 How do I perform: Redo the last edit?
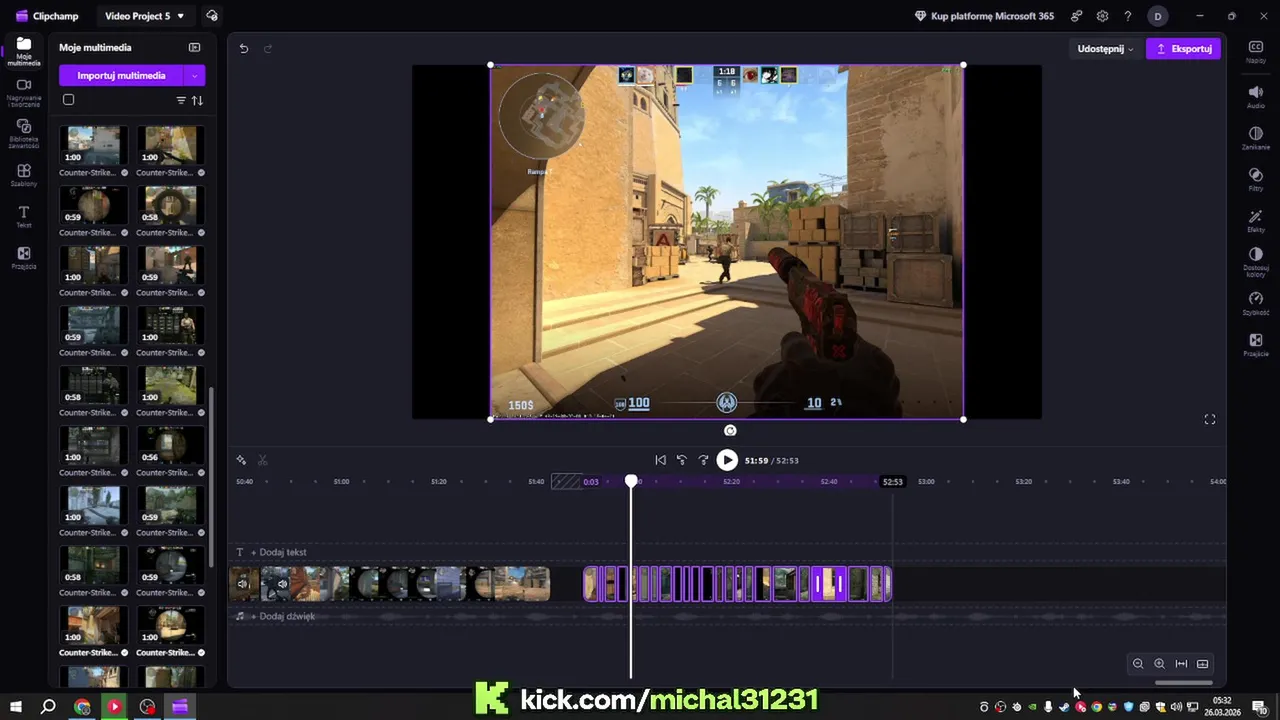tap(268, 48)
